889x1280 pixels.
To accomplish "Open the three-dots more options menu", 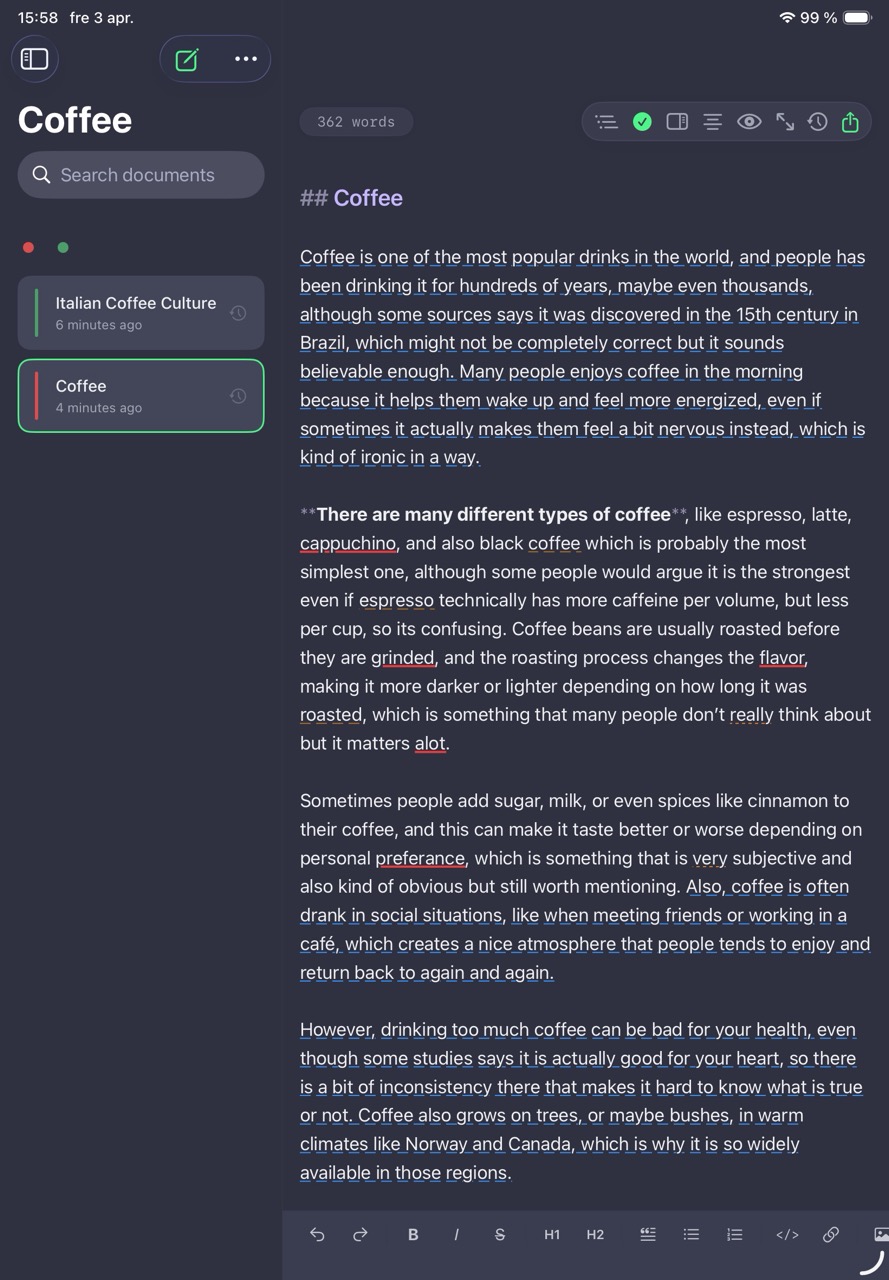I will pos(245,59).
